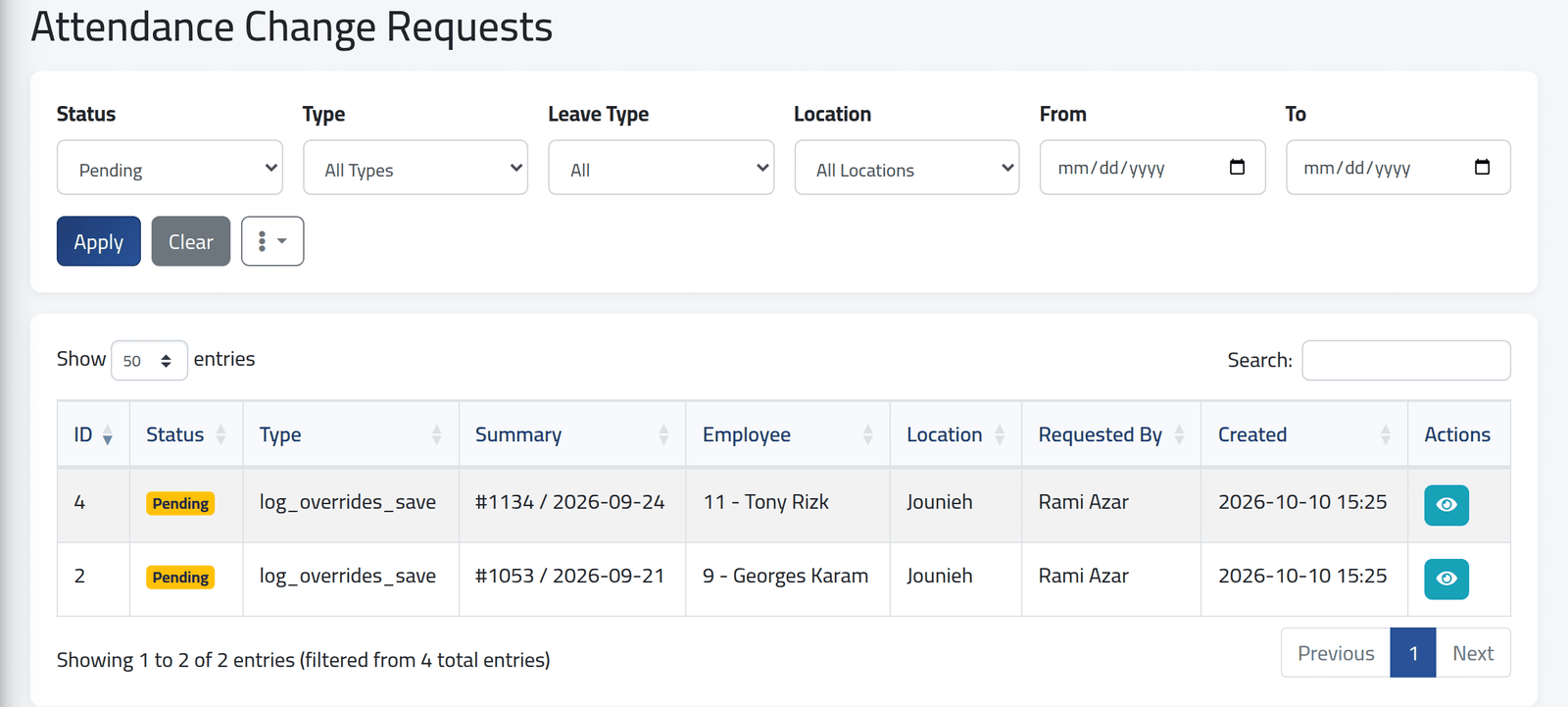This screenshot has height=707, width=1568.
Task: Open the All Types dropdown
Action: 416,168
